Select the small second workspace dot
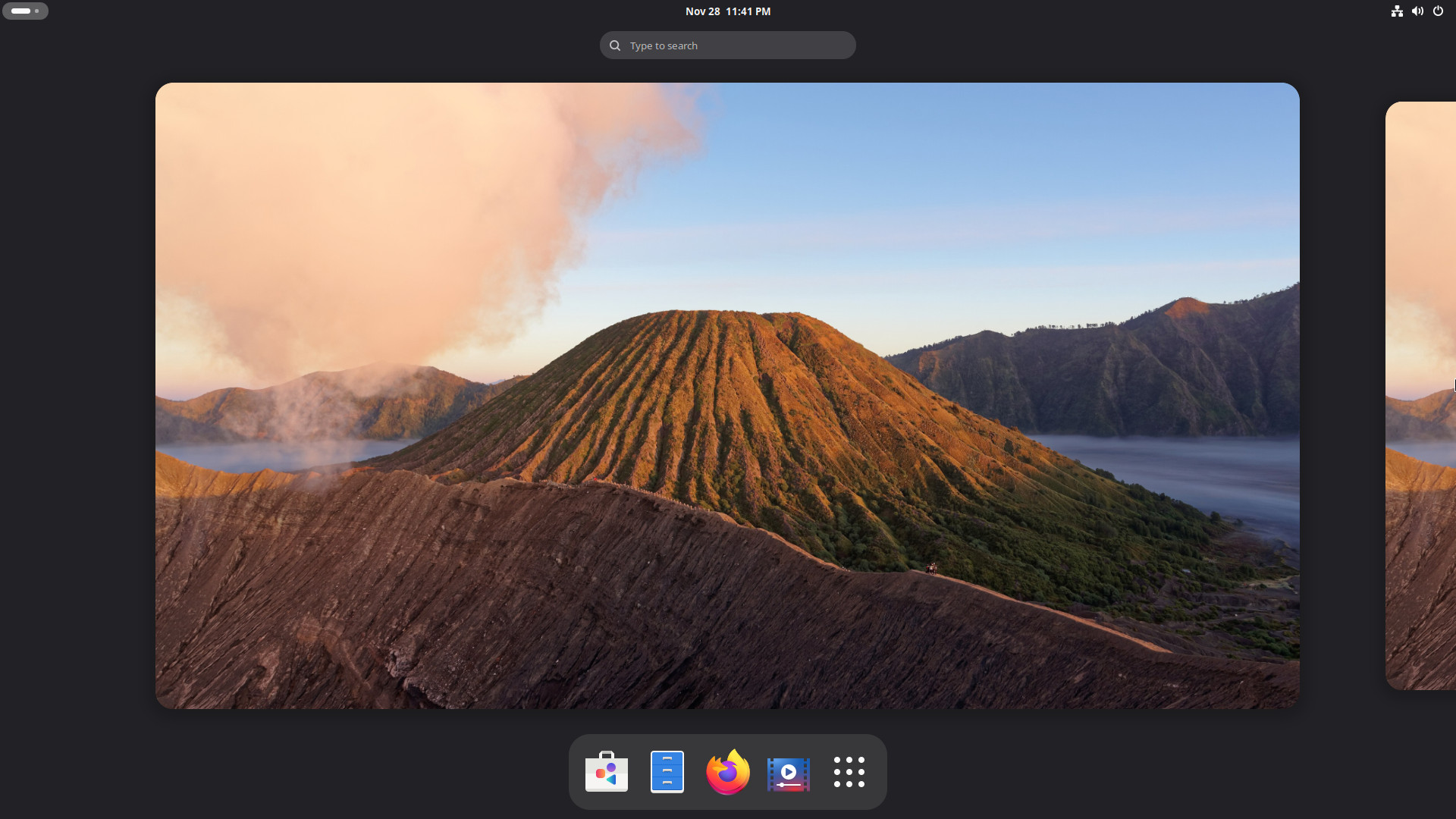 coord(36,11)
